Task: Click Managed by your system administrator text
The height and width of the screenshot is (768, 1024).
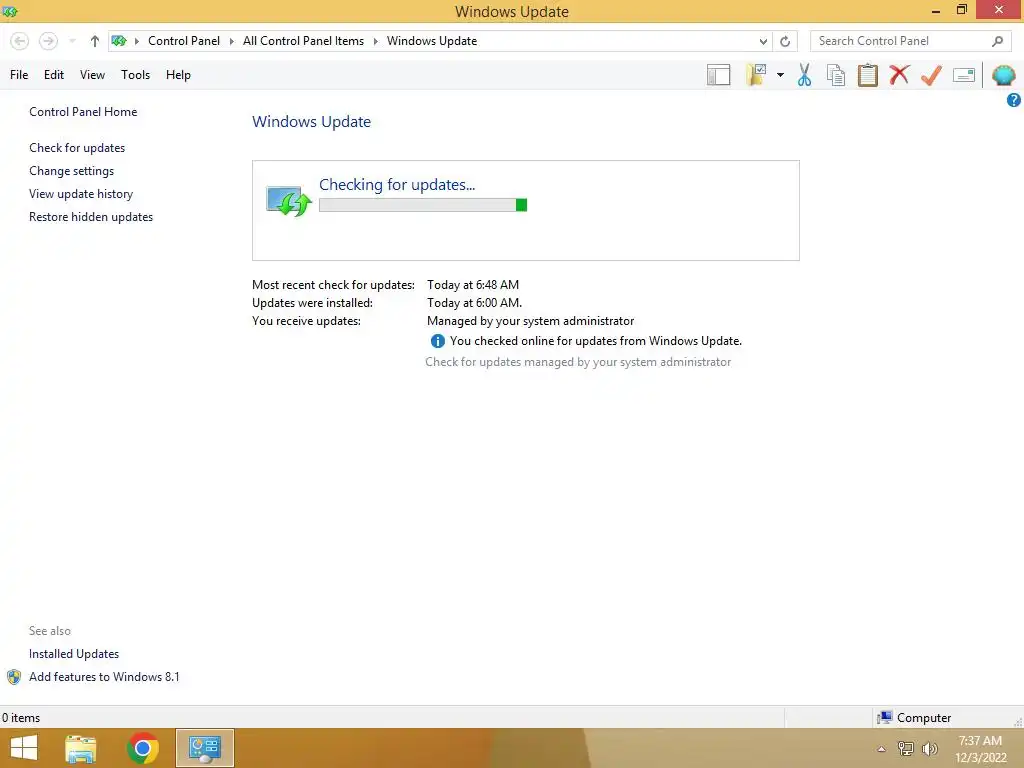Action: 530,321
